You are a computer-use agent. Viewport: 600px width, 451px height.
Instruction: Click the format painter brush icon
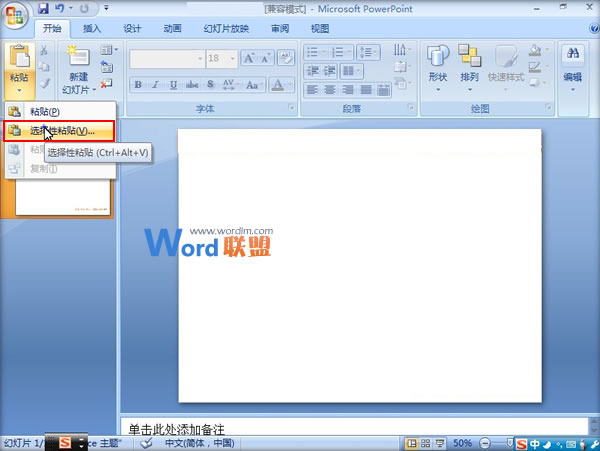[44, 82]
